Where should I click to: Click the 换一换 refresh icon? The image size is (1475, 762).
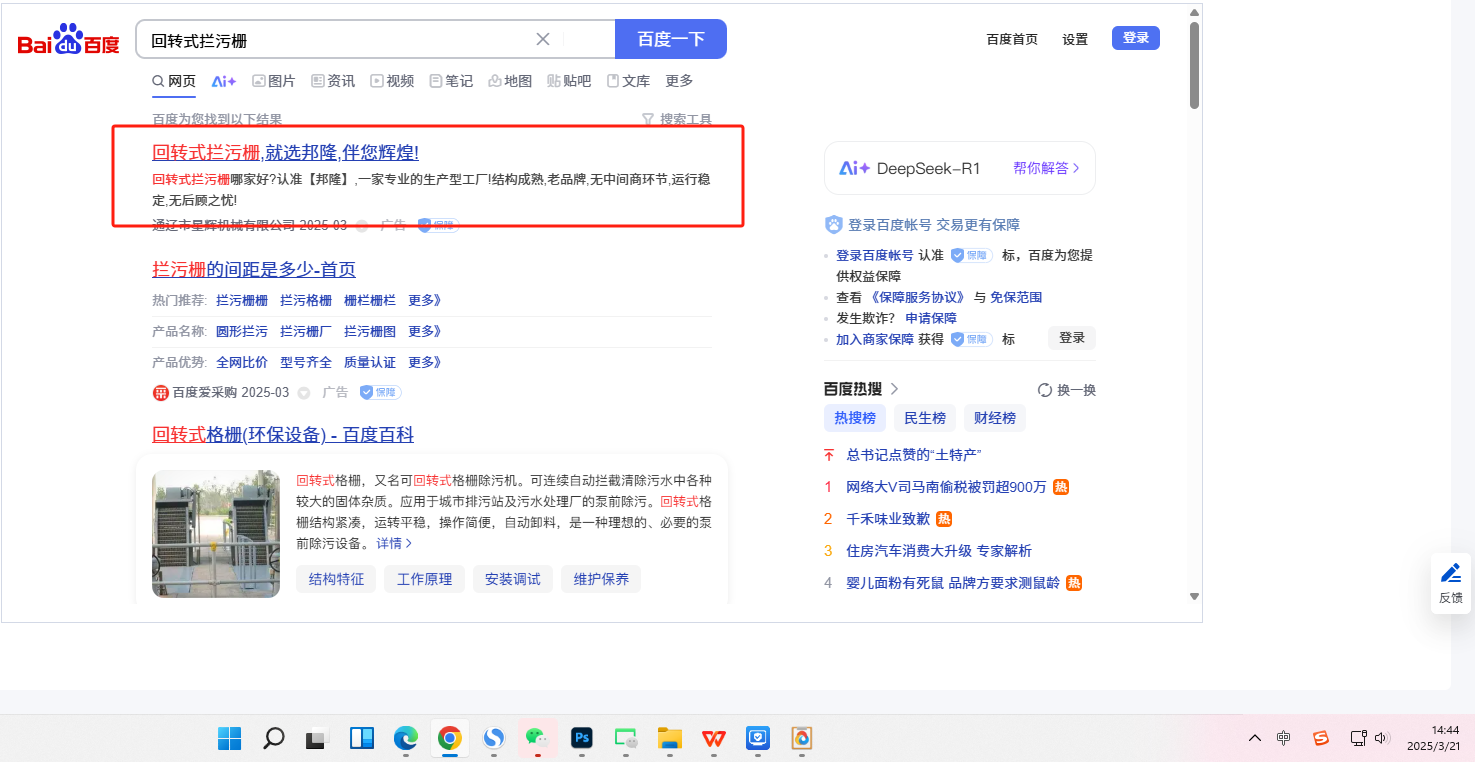coord(1045,390)
